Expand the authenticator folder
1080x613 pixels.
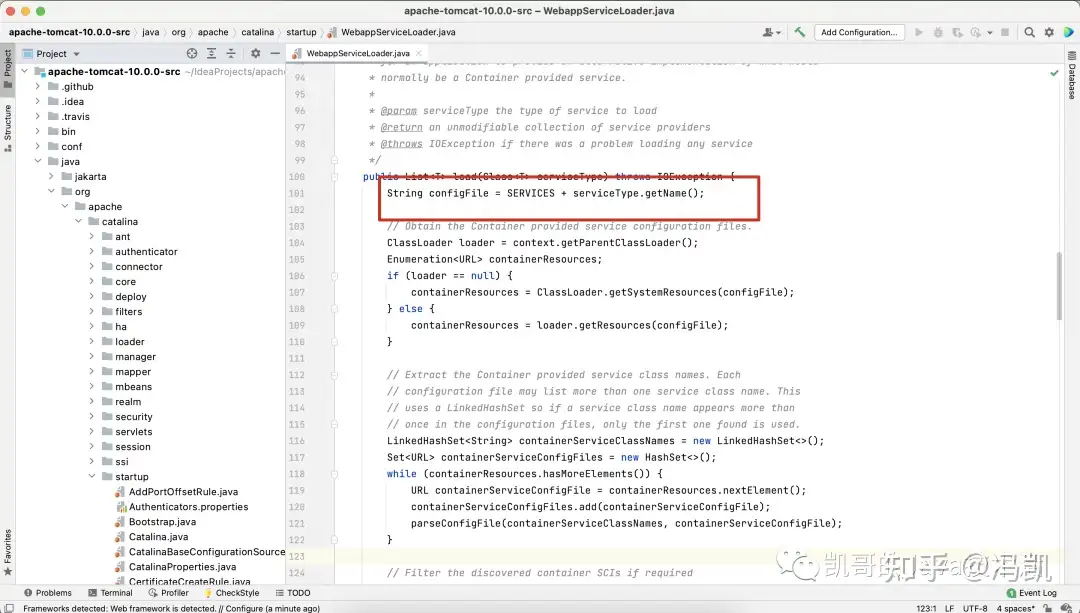pos(92,252)
